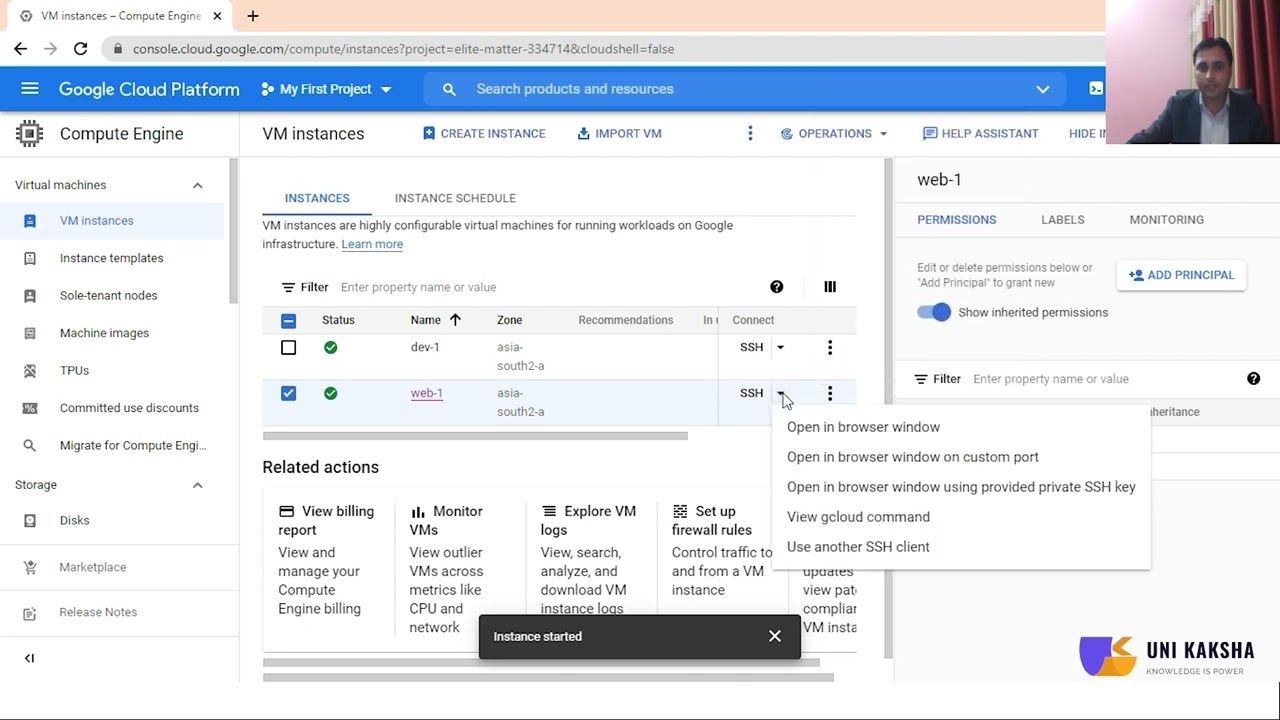
Task: Open permissions panel filter help icon
Action: (1253, 379)
